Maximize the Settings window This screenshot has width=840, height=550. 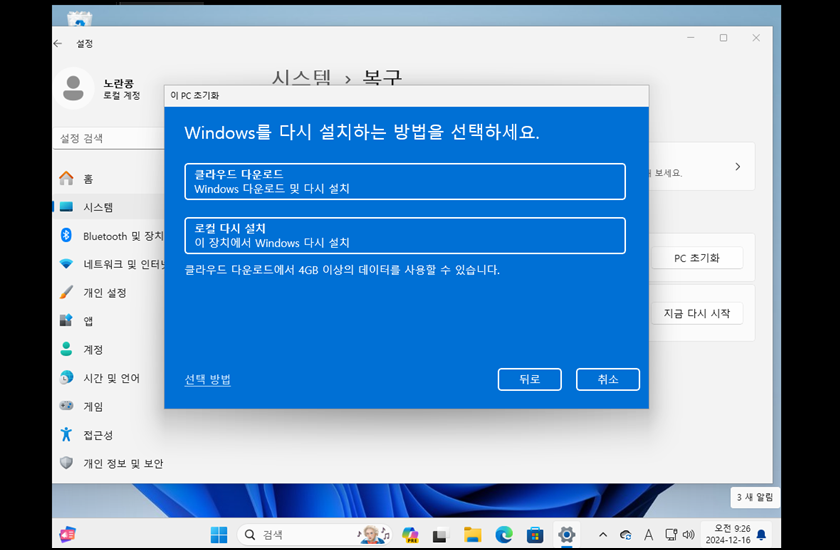[723, 37]
